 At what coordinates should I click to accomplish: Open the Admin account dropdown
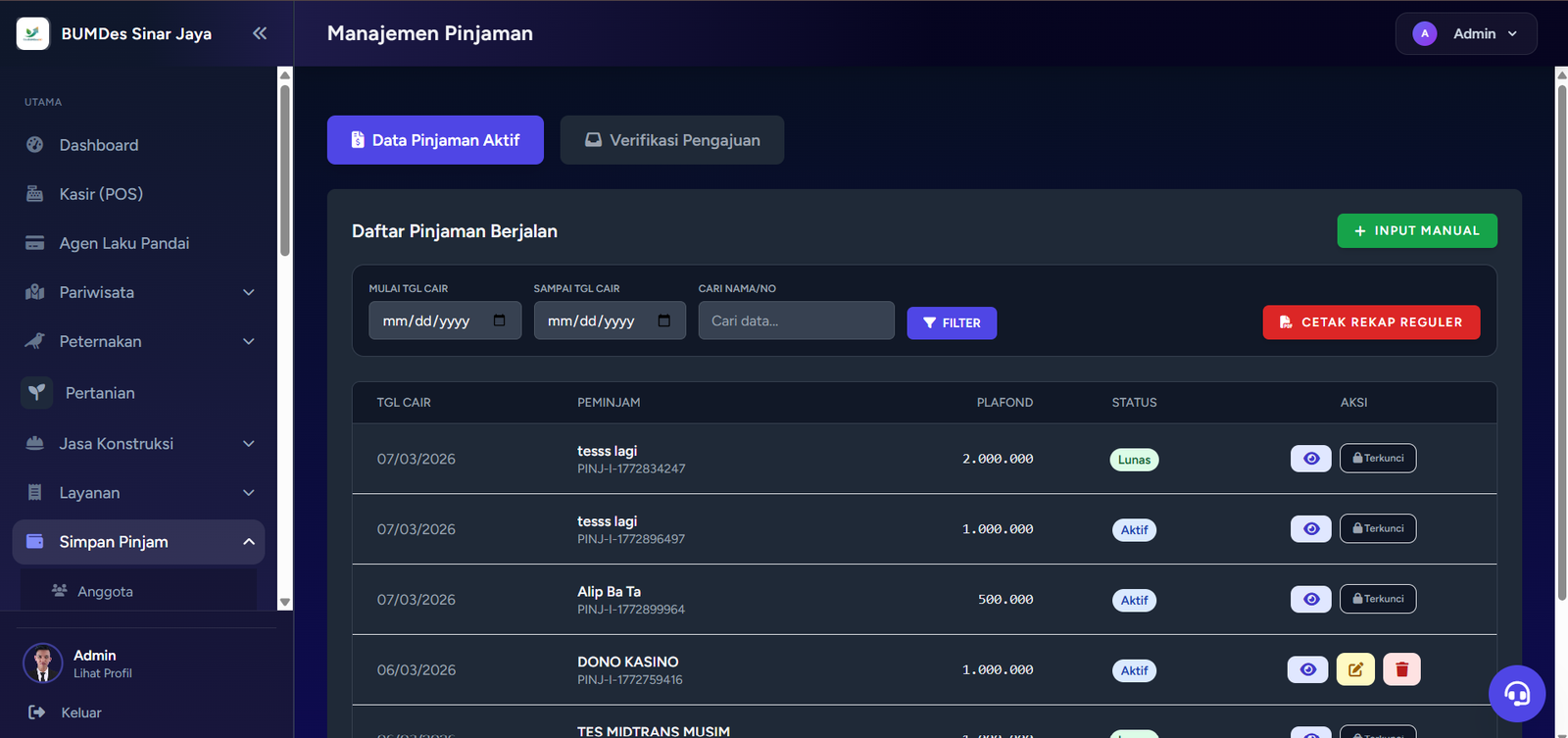pos(1466,33)
